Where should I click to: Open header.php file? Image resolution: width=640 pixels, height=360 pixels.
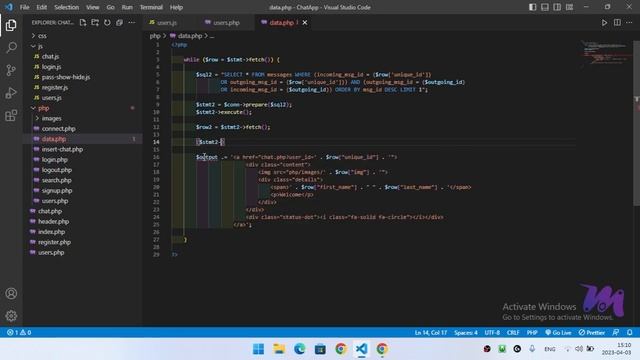pyautogui.click(x=53, y=222)
